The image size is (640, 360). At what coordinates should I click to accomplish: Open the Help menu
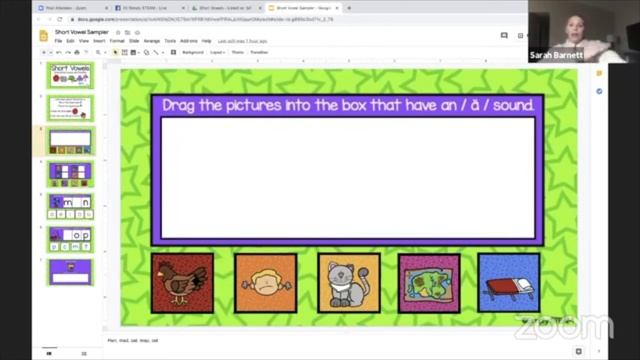[207, 41]
